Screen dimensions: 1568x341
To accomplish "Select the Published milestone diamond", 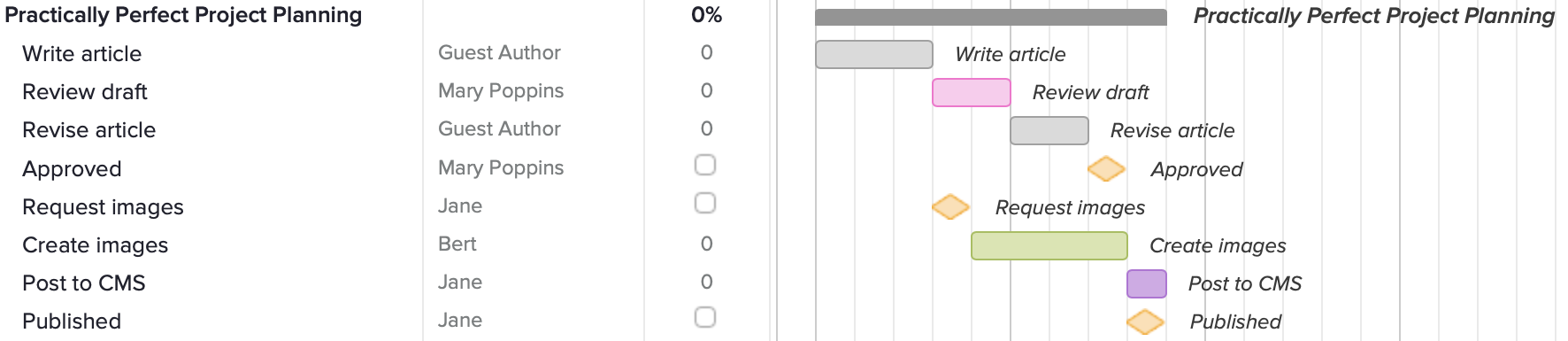I will 1145,322.
